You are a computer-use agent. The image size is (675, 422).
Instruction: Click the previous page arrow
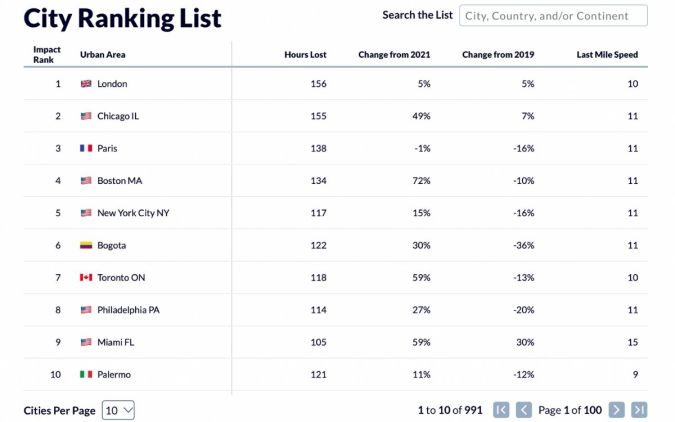click(x=524, y=410)
